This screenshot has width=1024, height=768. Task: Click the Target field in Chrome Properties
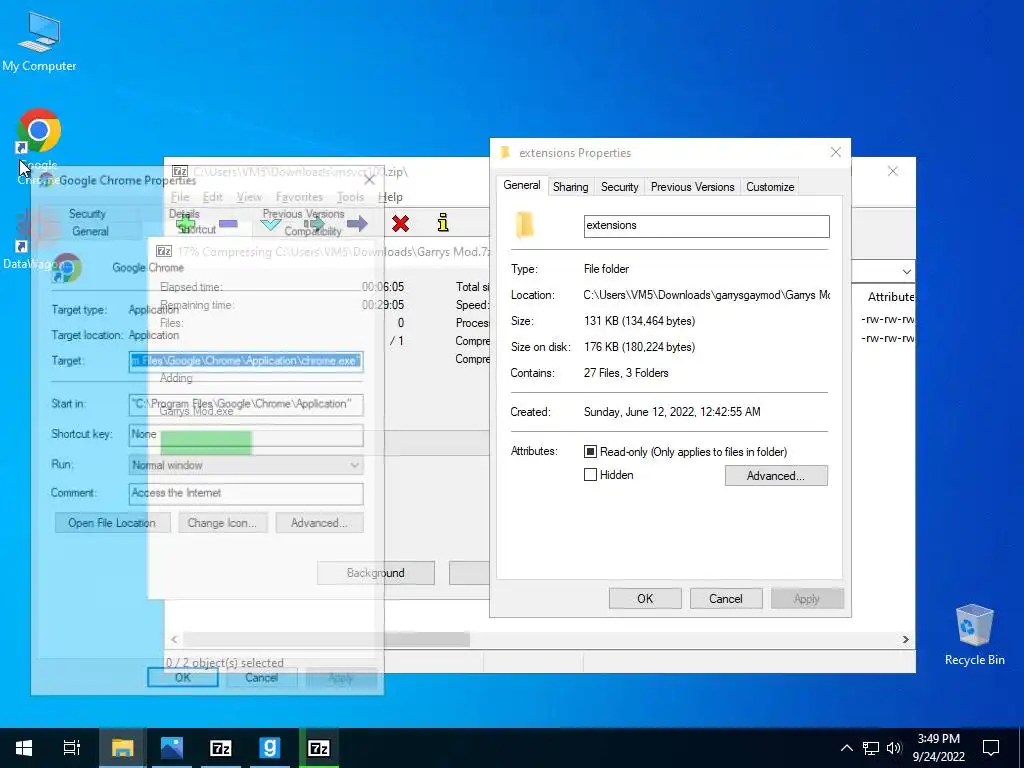[246, 360]
